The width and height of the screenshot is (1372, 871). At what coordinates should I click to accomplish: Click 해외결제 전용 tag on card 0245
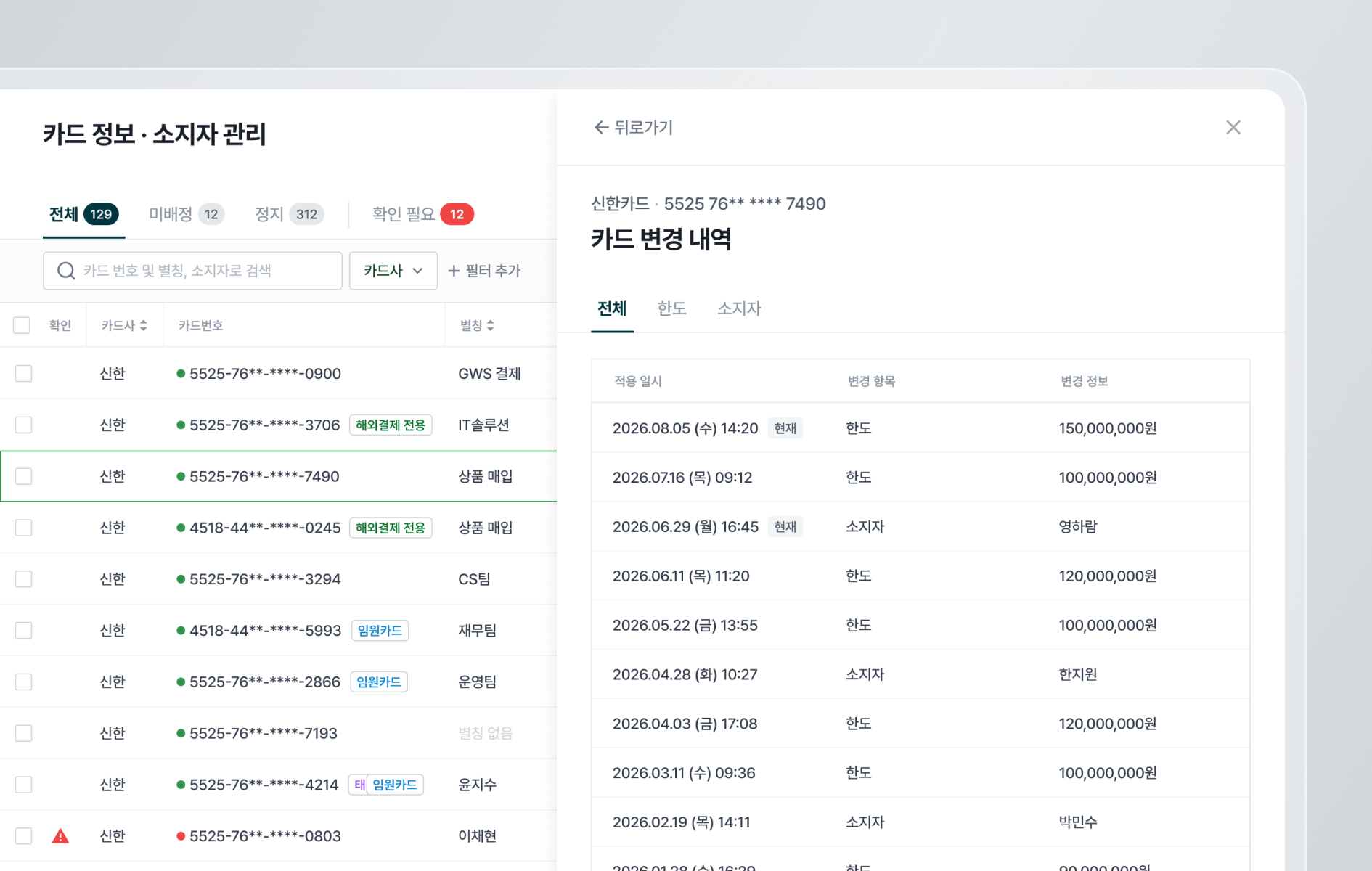[x=391, y=528]
